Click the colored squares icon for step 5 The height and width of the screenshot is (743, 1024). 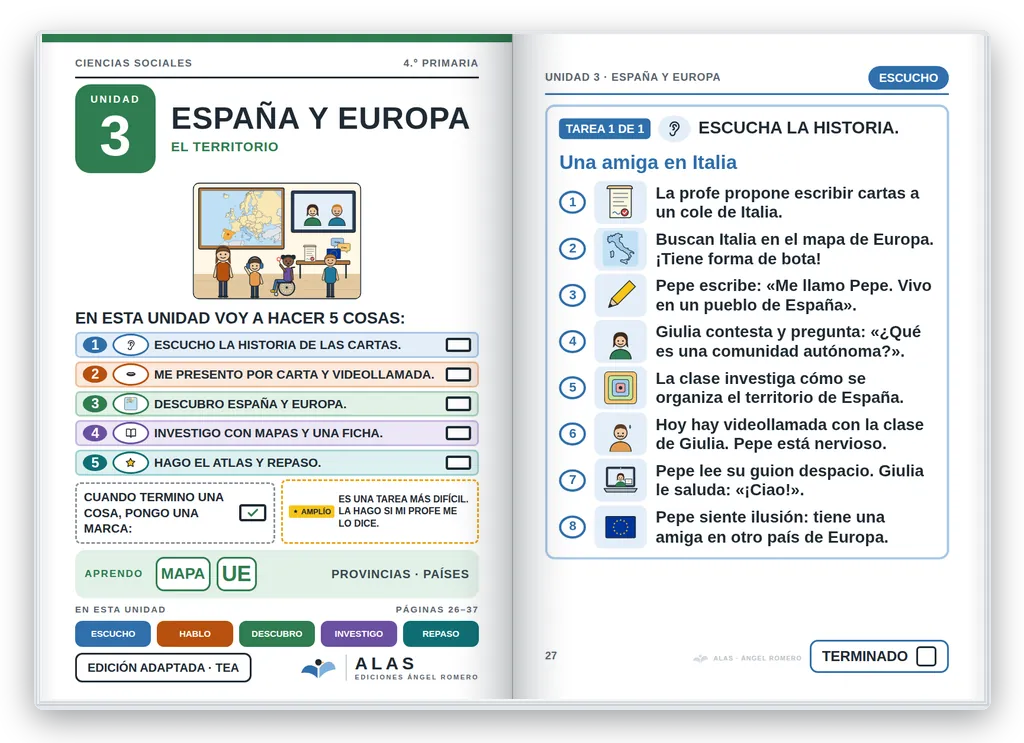click(620, 388)
